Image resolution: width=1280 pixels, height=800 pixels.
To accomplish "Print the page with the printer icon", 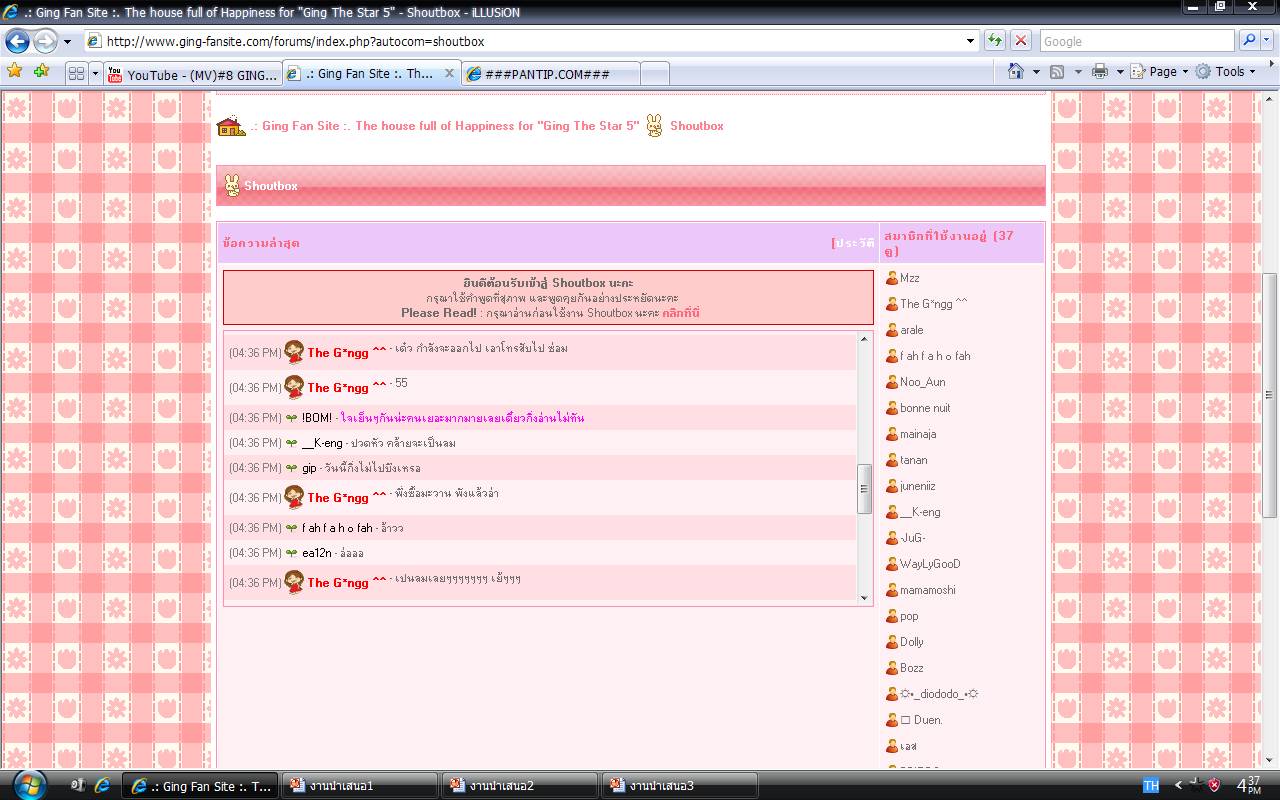I will (1100, 71).
